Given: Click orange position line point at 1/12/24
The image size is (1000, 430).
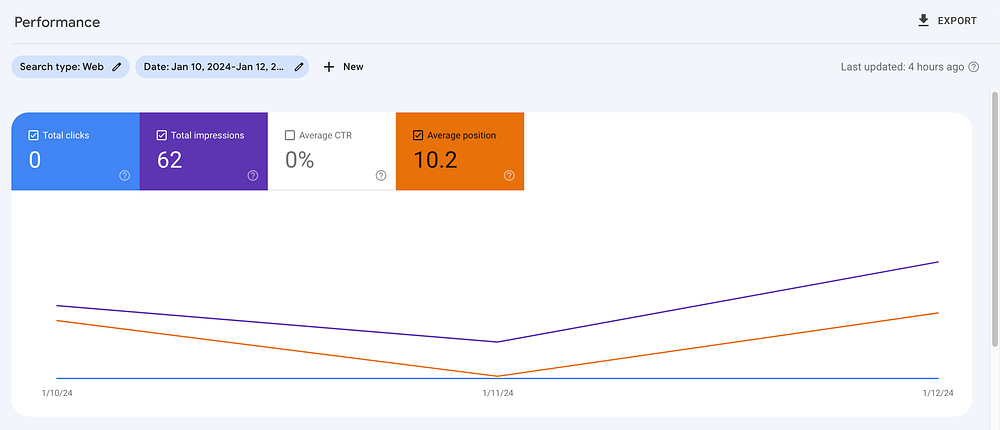Looking at the screenshot, I should click(x=938, y=313).
